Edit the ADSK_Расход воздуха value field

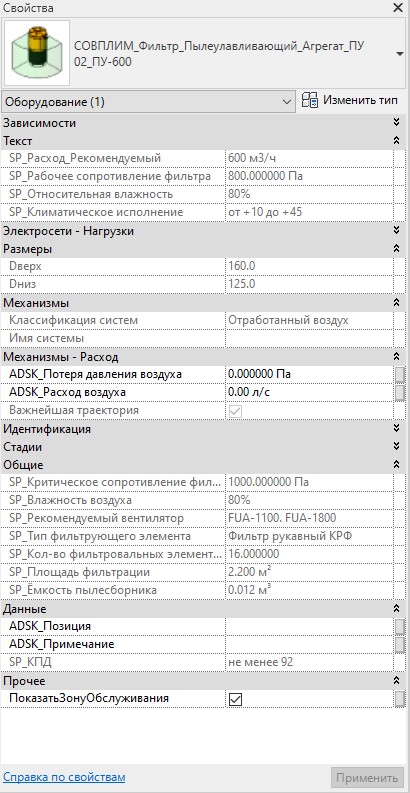(309, 392)
